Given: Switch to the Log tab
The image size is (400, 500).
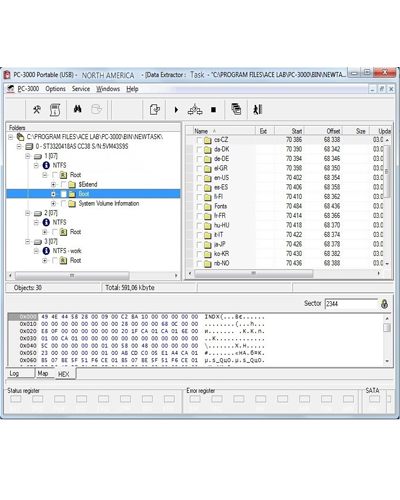Looking at the screenshot, I should [20, 373].
